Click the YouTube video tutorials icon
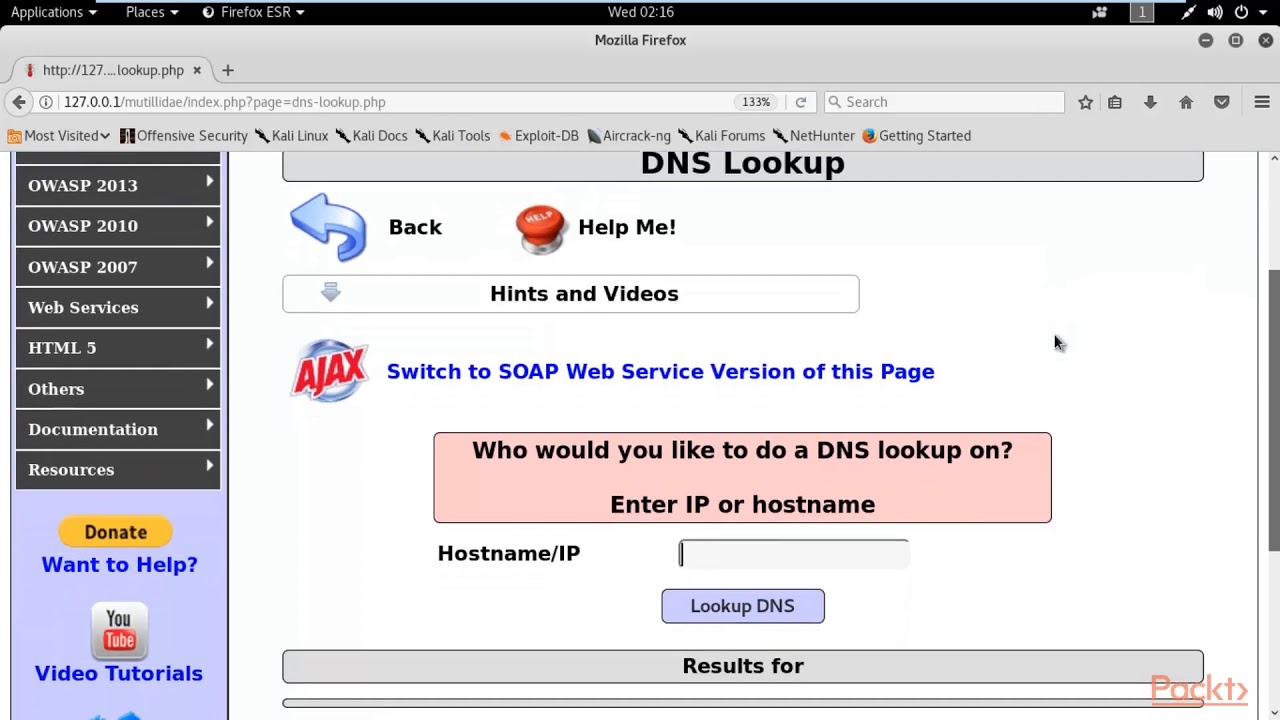 tap(119, 631)
